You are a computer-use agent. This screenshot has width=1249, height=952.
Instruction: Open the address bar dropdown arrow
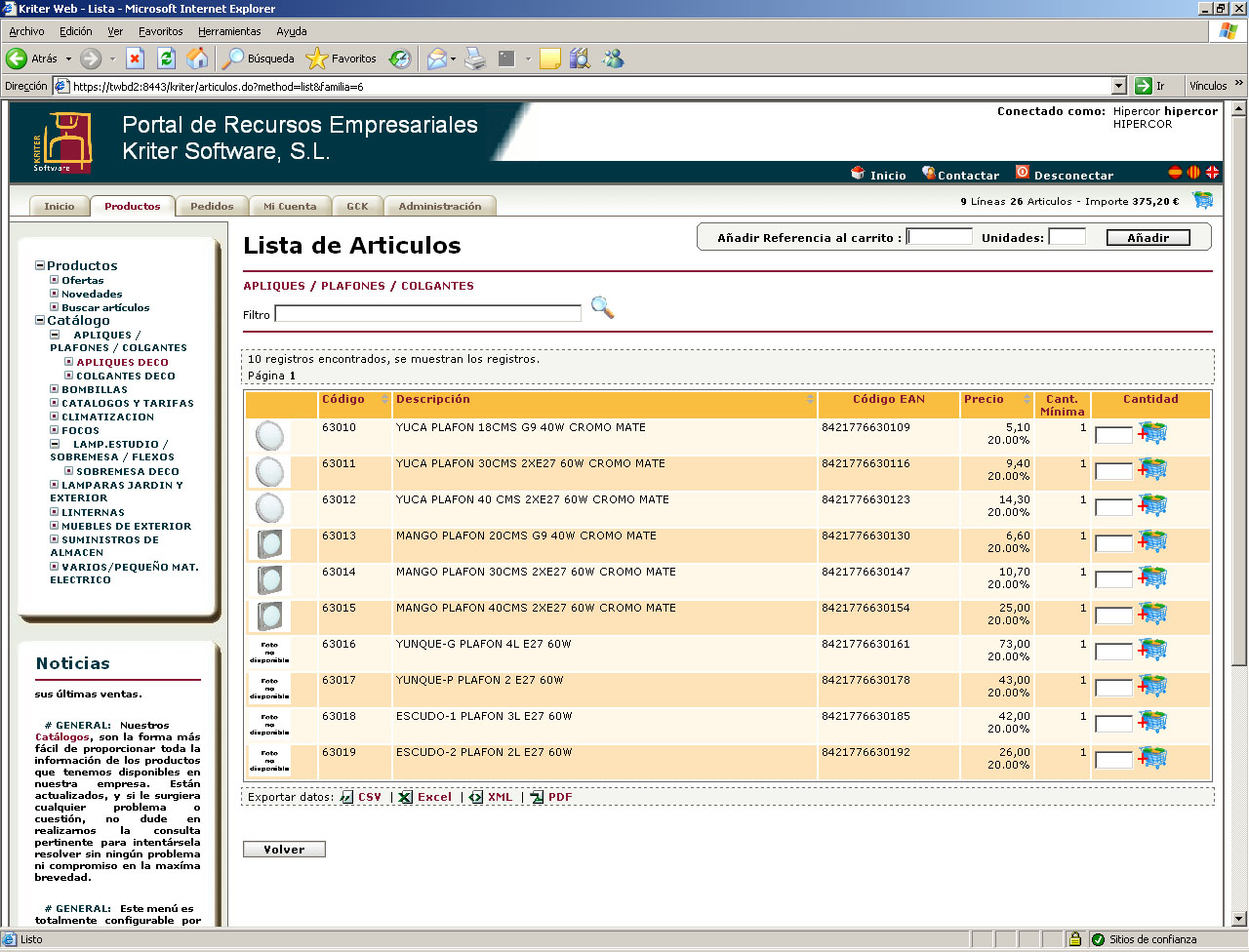click(1119, 86)
